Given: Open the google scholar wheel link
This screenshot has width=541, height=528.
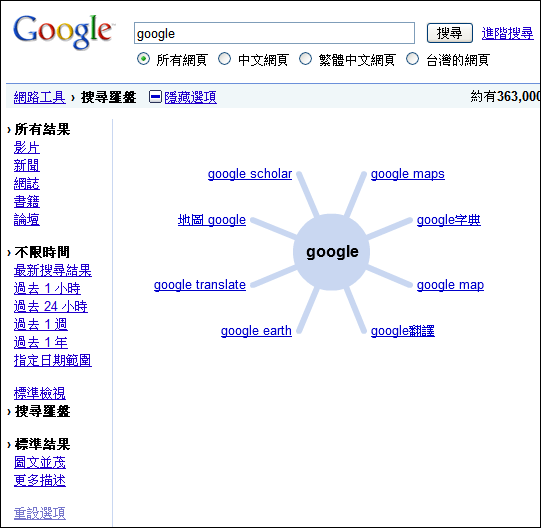Looking at the screenshot, I should tap(250, 174).
